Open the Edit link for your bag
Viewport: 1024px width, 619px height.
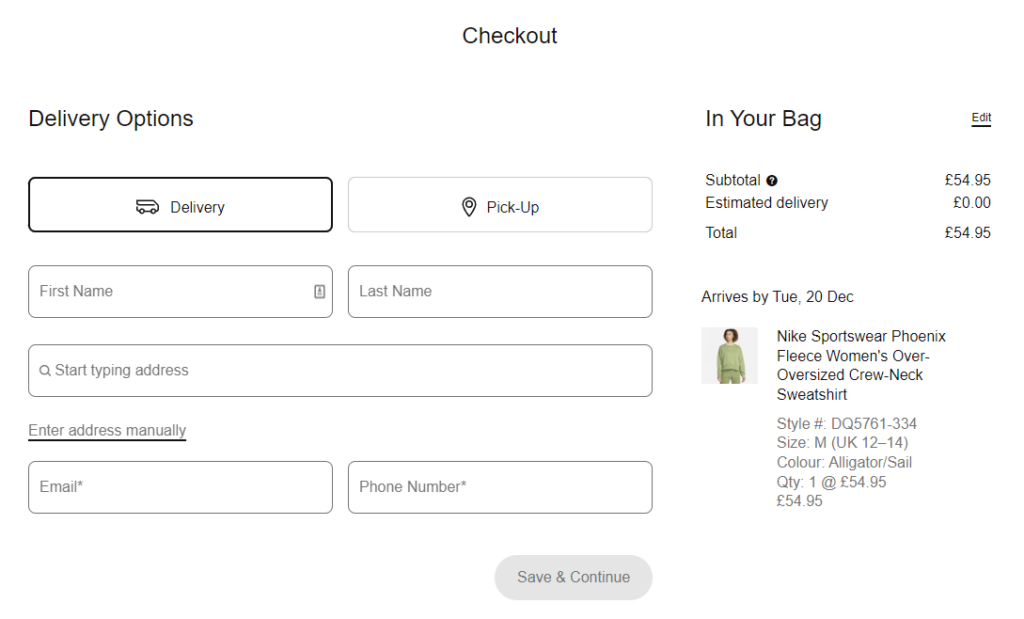pos(981,118)
